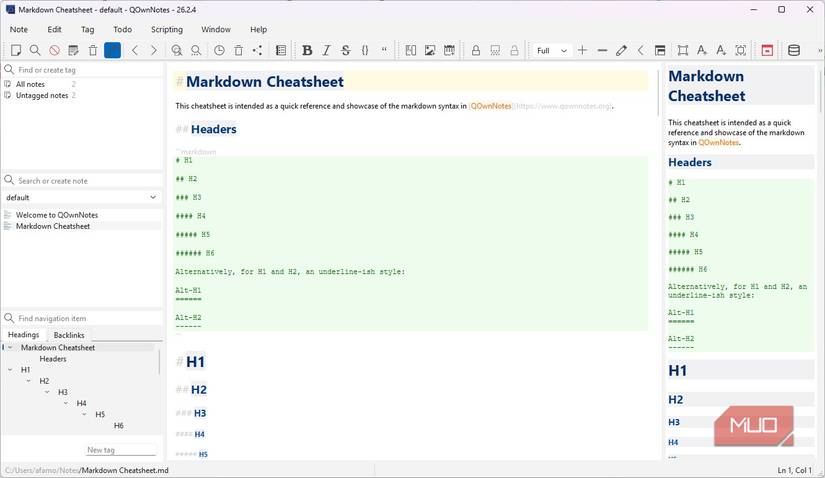Open the Todo menu
Screen dimensions: 825x478
coord(123,29)
